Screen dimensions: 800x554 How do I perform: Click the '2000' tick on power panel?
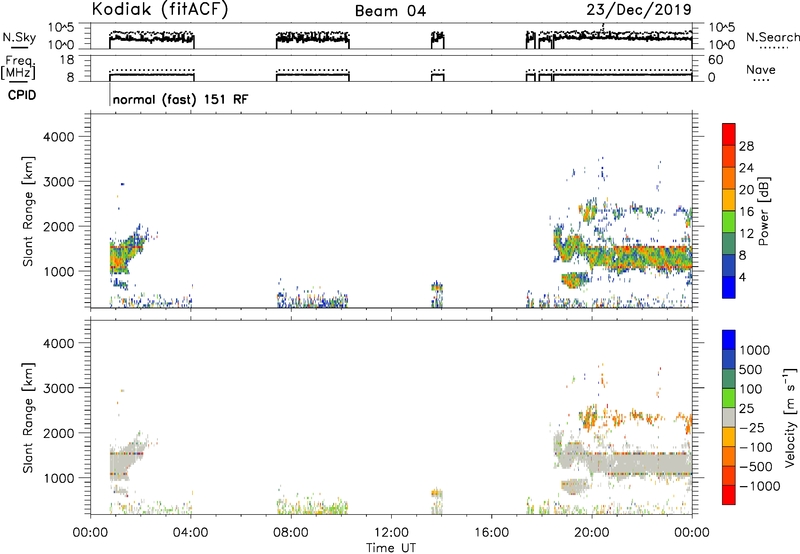[x=59, y=226]
